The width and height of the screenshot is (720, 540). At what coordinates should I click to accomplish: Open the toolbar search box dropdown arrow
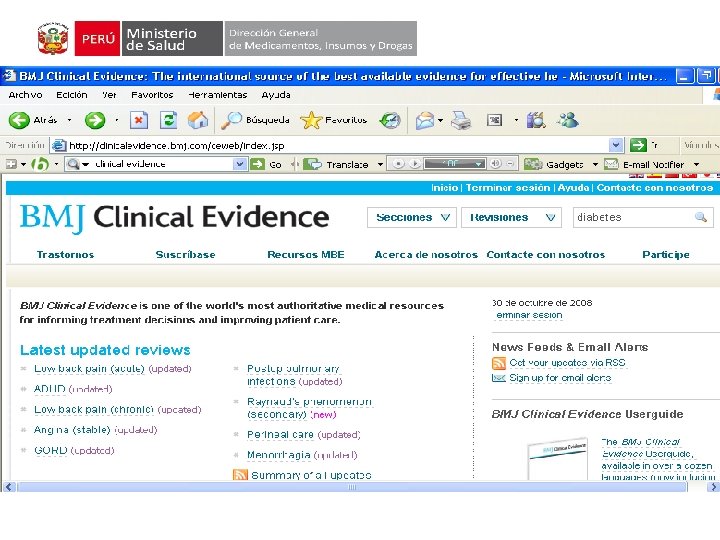coord(239,164)
